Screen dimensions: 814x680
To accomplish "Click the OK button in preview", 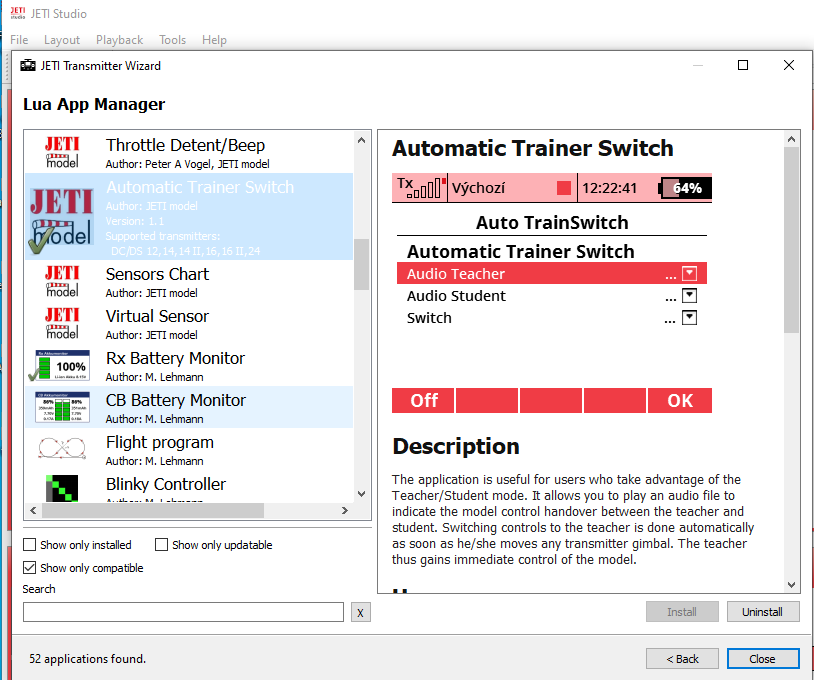I will 680,400.
